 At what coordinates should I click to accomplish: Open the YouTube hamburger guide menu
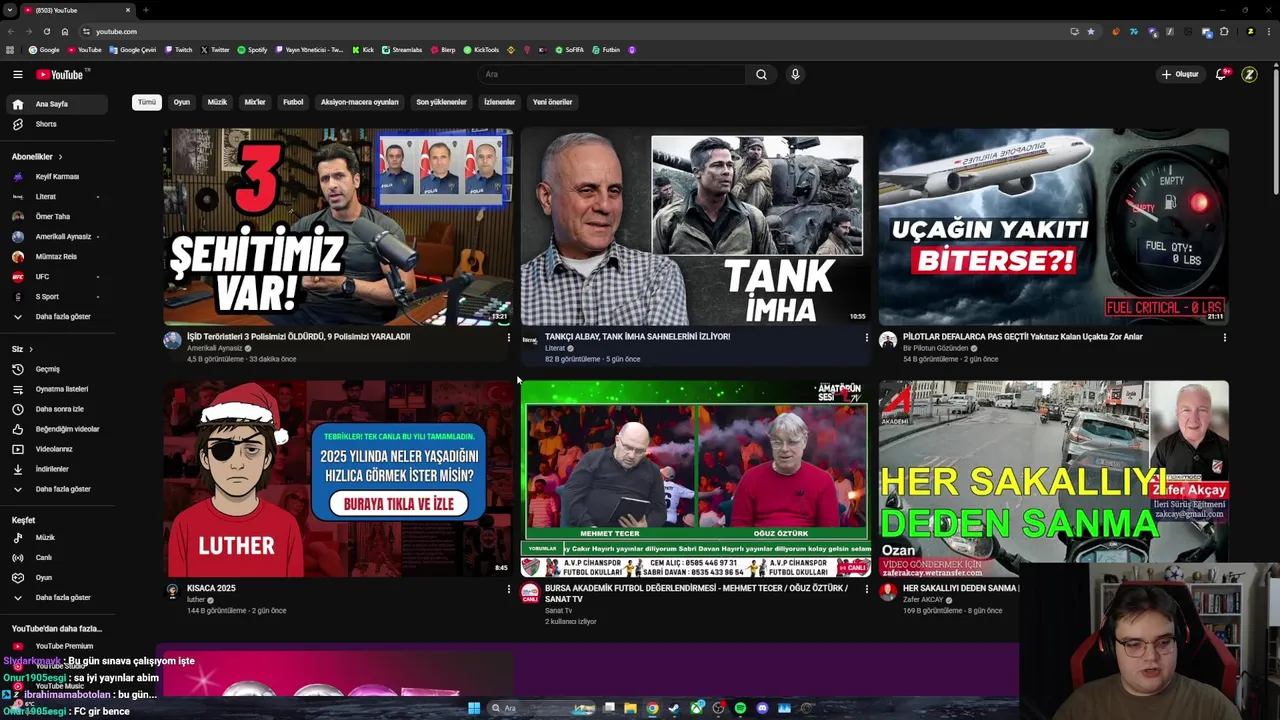point(17,74)
